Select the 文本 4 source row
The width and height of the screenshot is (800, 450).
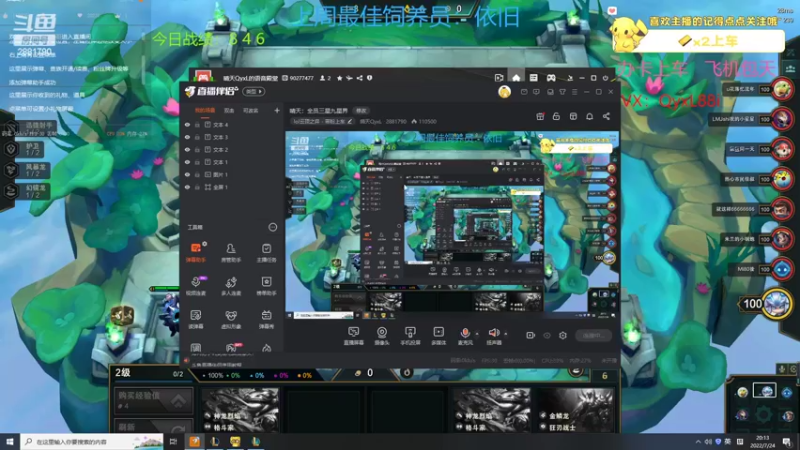(232, 124)
